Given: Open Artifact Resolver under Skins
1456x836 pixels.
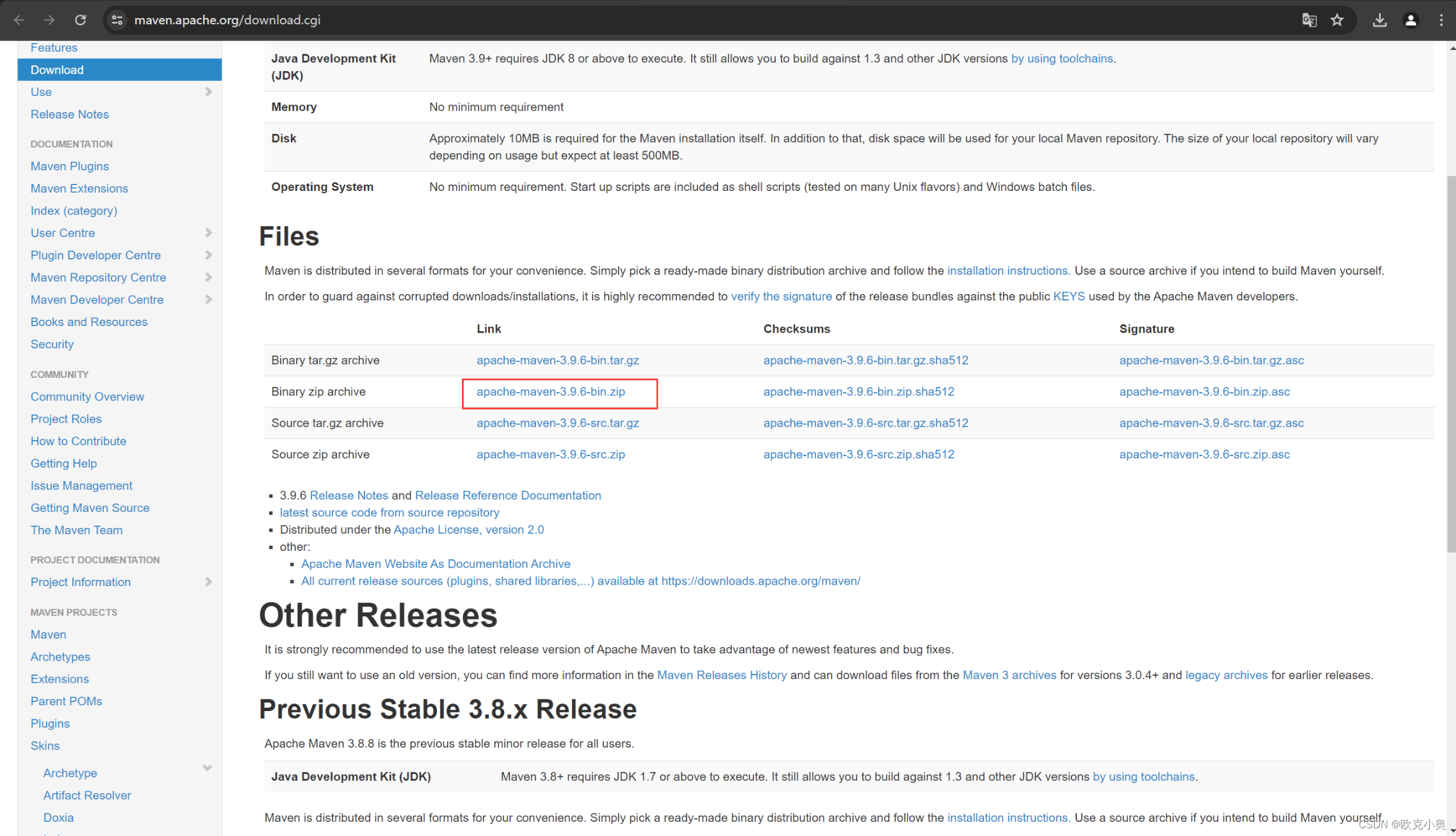Looking at the screenshot, I should (87, 796).
